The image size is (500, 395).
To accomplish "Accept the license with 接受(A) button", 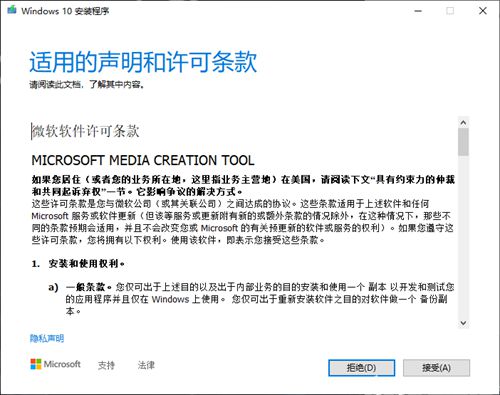I will 436,368.
